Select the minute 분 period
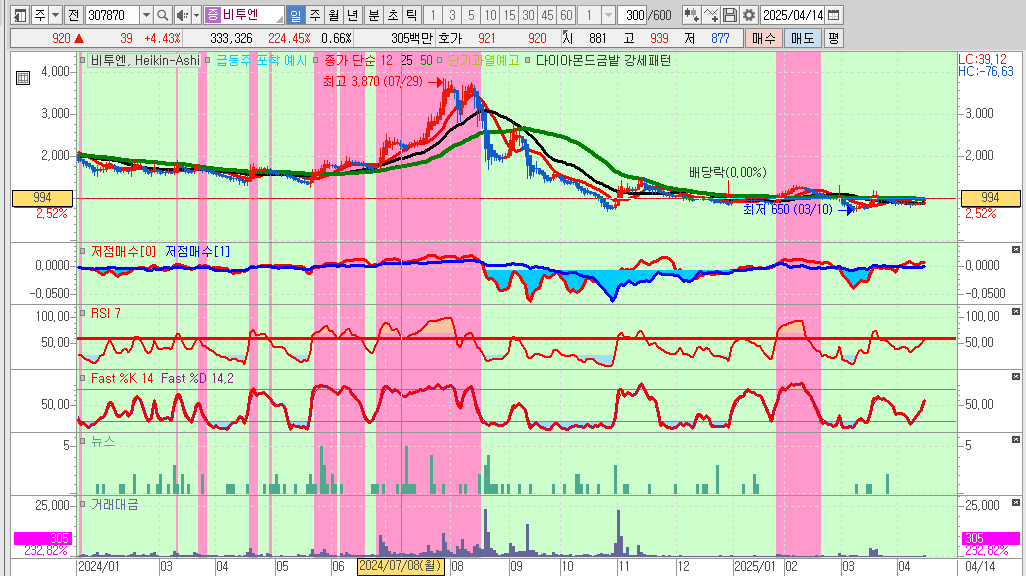Screen dimensions: 1026x576 (x=374, y=14)
